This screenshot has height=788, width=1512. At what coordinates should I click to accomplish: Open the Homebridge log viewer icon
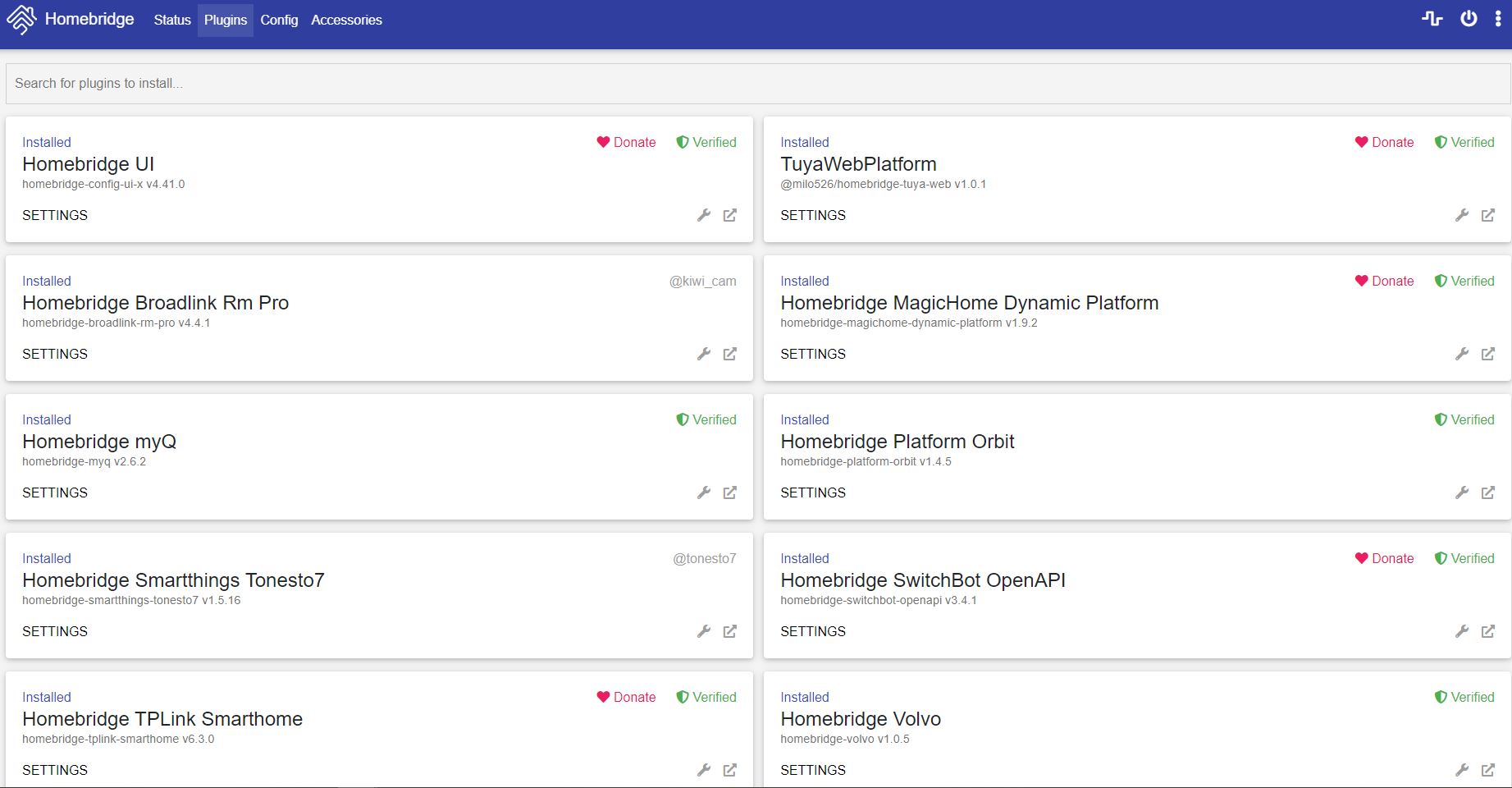(1432, 19)
